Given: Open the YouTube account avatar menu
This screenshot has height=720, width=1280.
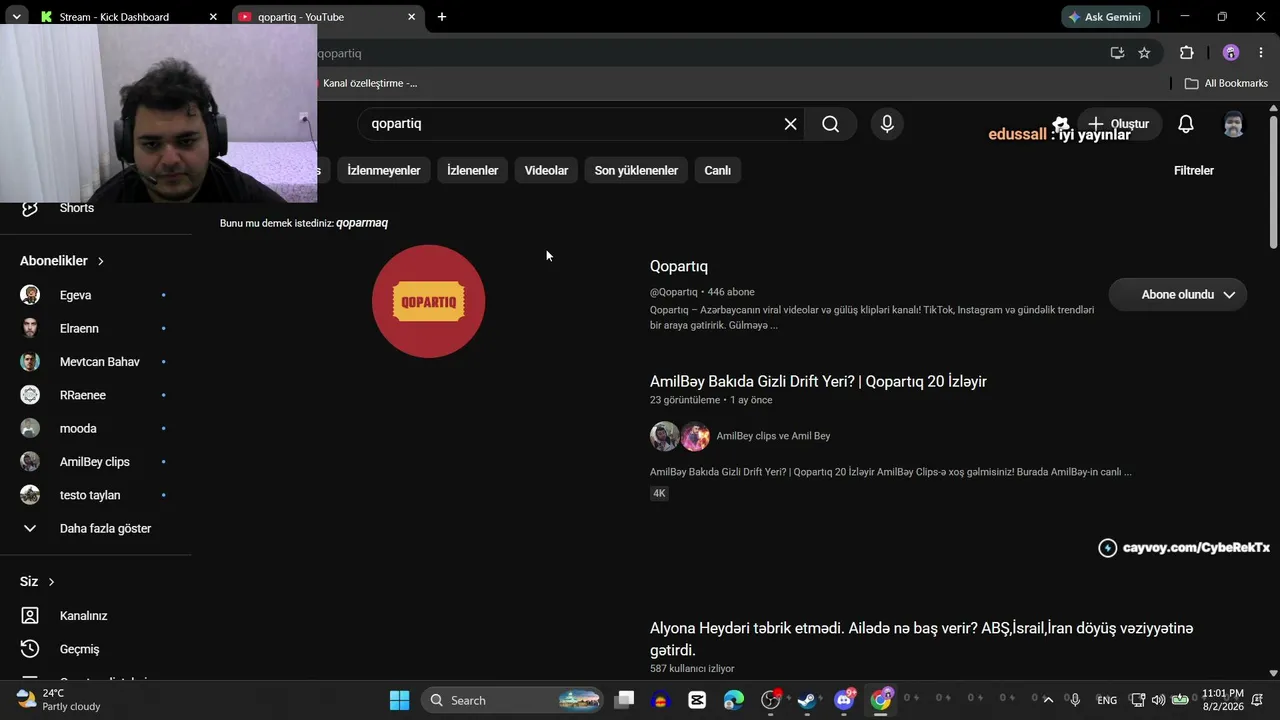Looking at the screenshot, I should pyautogui.click(x=1234, y=124).
